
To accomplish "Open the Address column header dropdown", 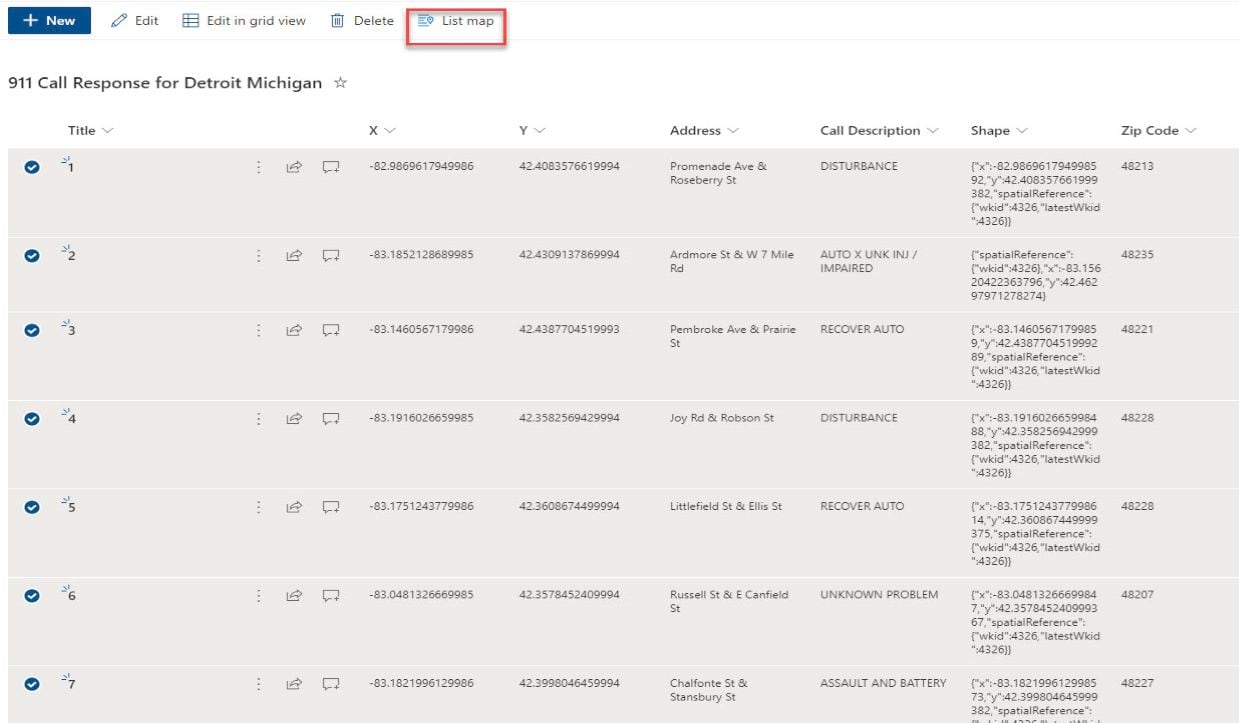I will point(704,130).
